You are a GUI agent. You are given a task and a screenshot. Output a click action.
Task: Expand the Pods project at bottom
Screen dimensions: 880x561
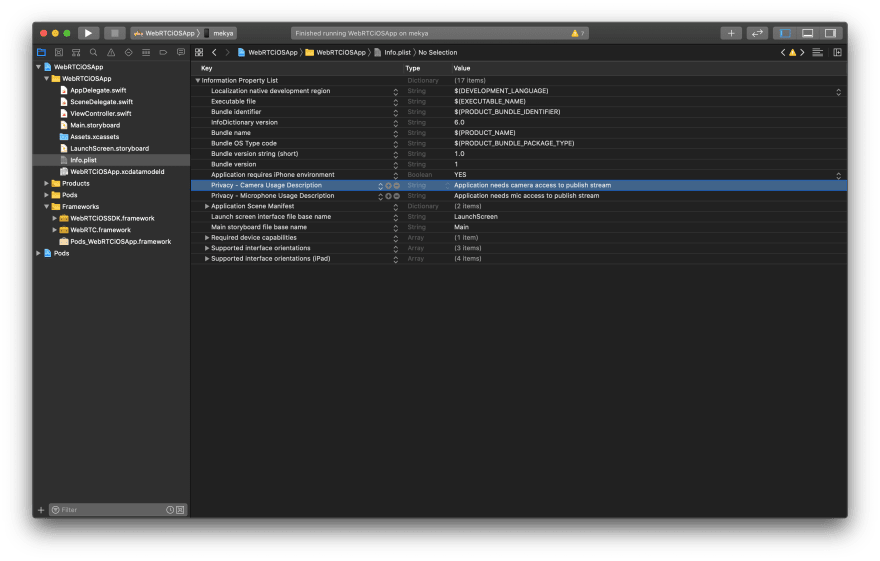click(38, 254)
